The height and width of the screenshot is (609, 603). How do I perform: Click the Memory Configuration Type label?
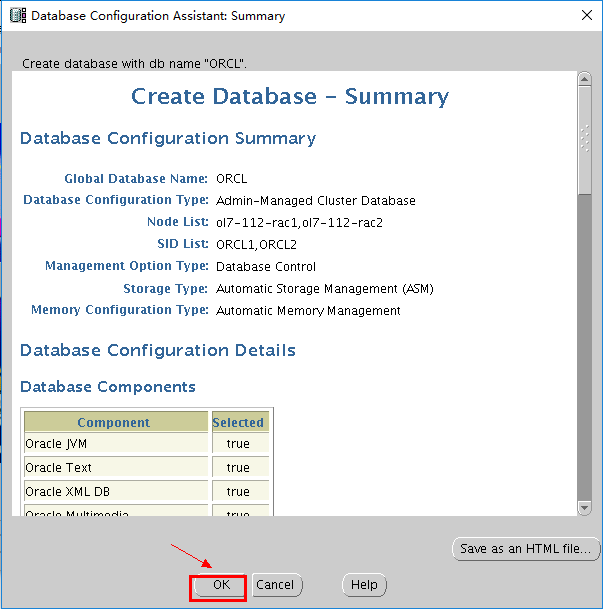click(120, 310)
